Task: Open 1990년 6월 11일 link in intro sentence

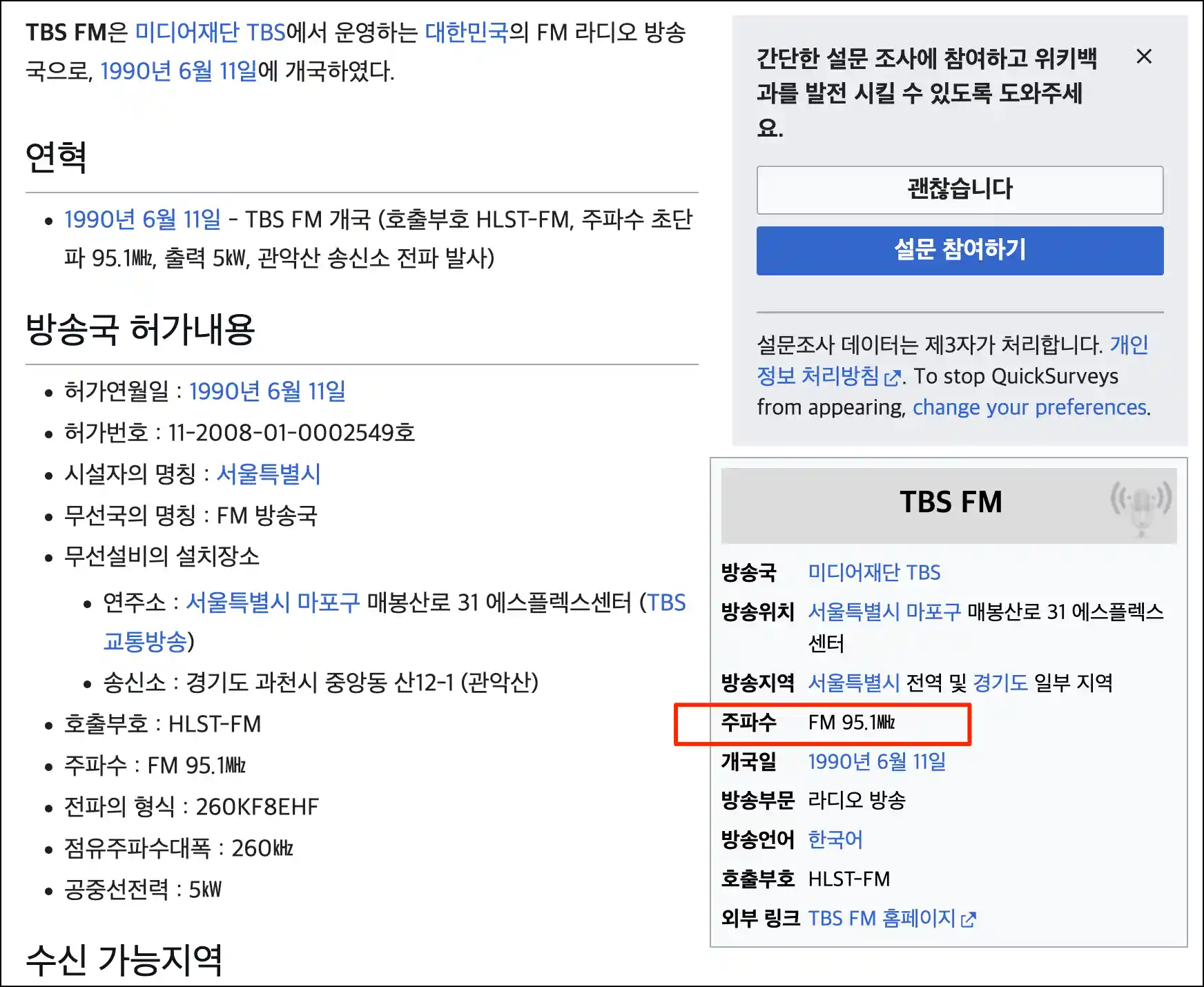Action: tap(179, 71)
